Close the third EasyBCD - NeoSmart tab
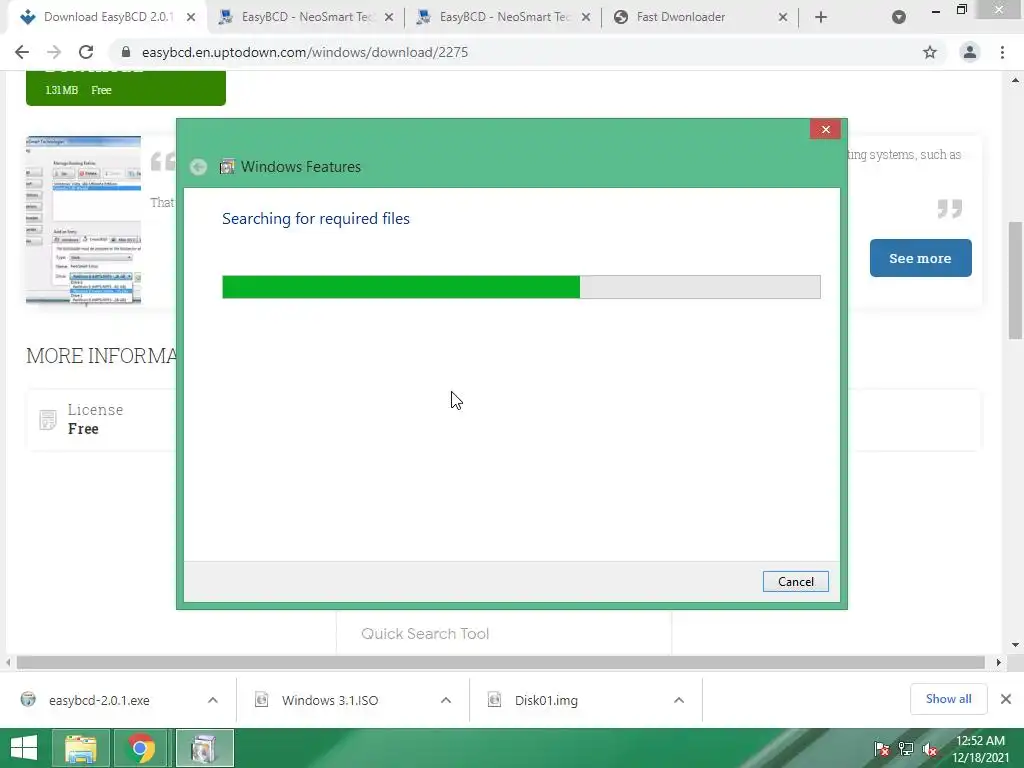 click(x=586, y=18)
